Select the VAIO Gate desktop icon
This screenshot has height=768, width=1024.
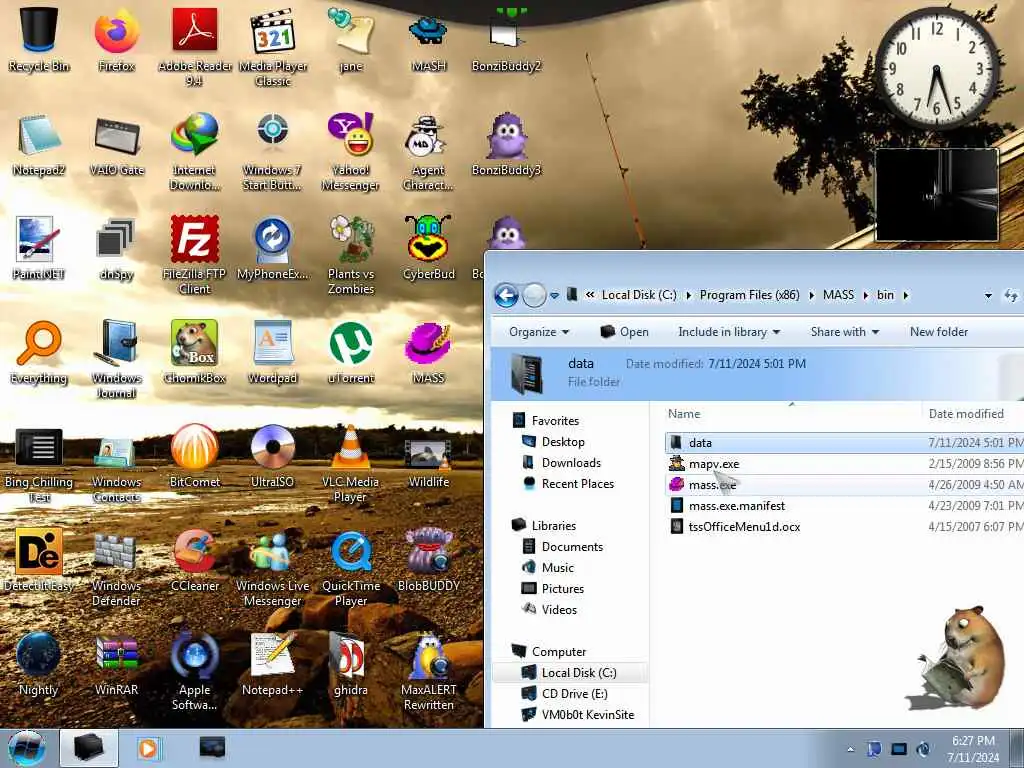tap(116, 145)
